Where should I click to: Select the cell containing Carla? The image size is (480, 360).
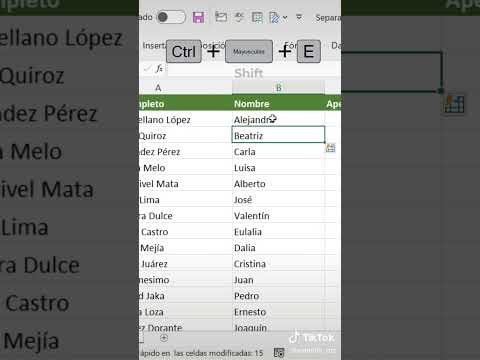pos(278,151)
